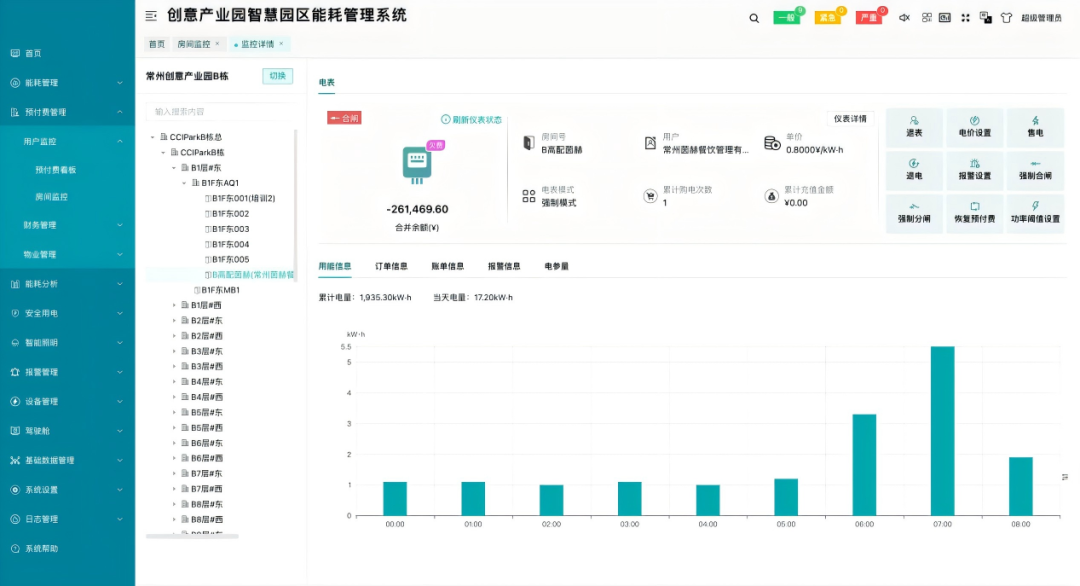Open 功率阈值设置 power threshold icon
This screenshot has height=586, width=1080.
click(x=1035, y=213)
